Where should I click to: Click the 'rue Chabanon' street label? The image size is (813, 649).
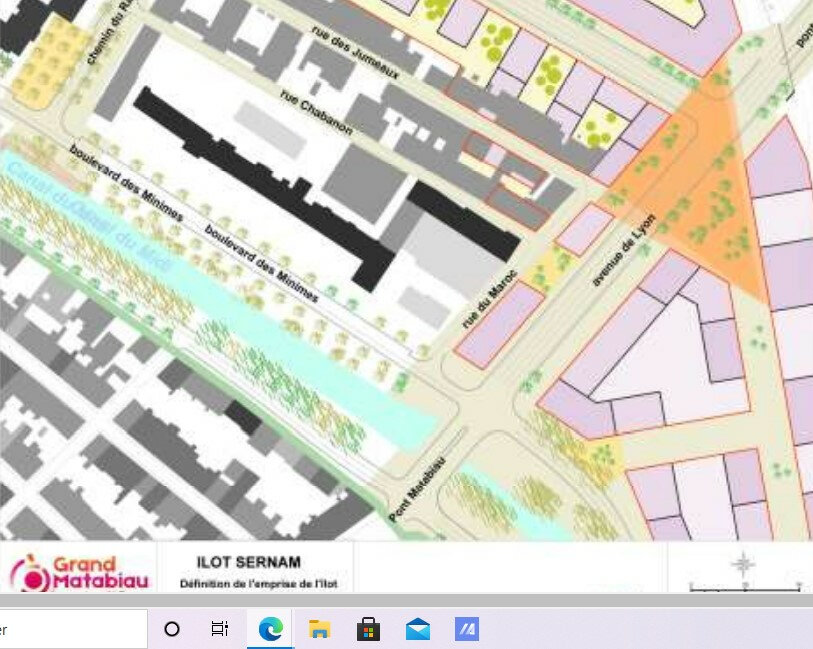(x=317, y=112)
